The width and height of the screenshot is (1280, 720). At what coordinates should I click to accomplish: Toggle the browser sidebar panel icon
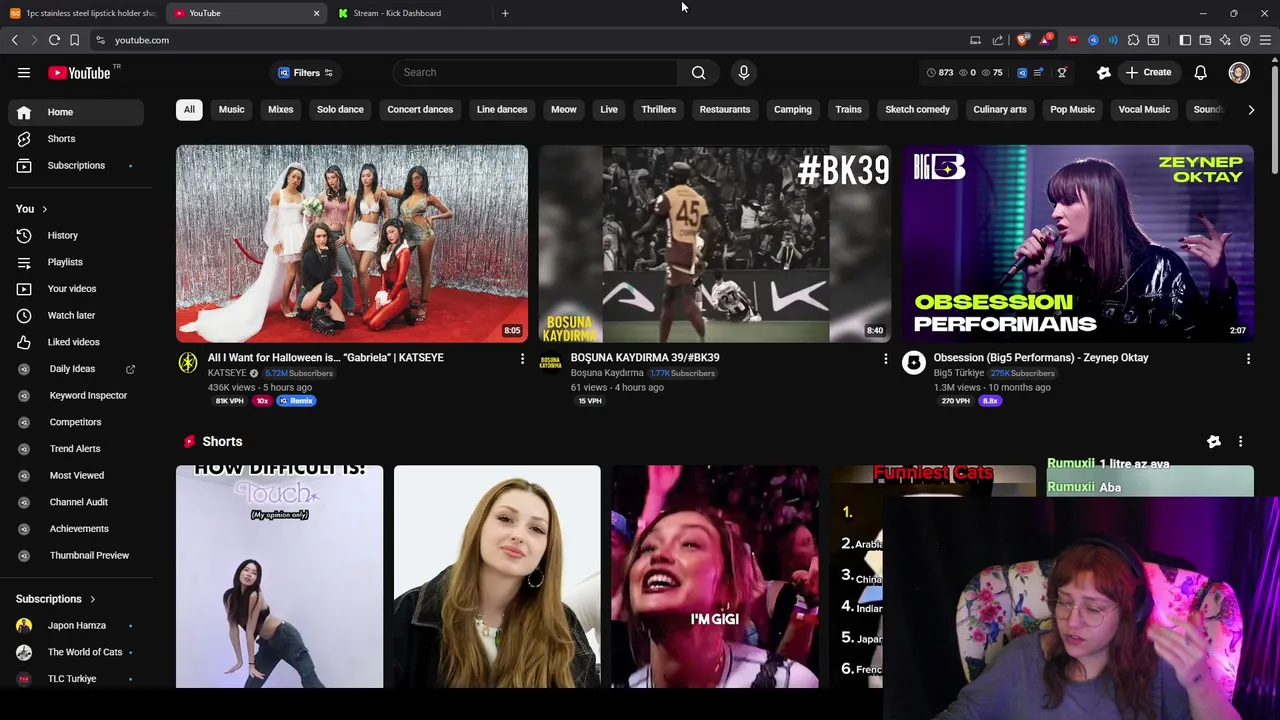pyautogui.click(x=1185, y=40)
